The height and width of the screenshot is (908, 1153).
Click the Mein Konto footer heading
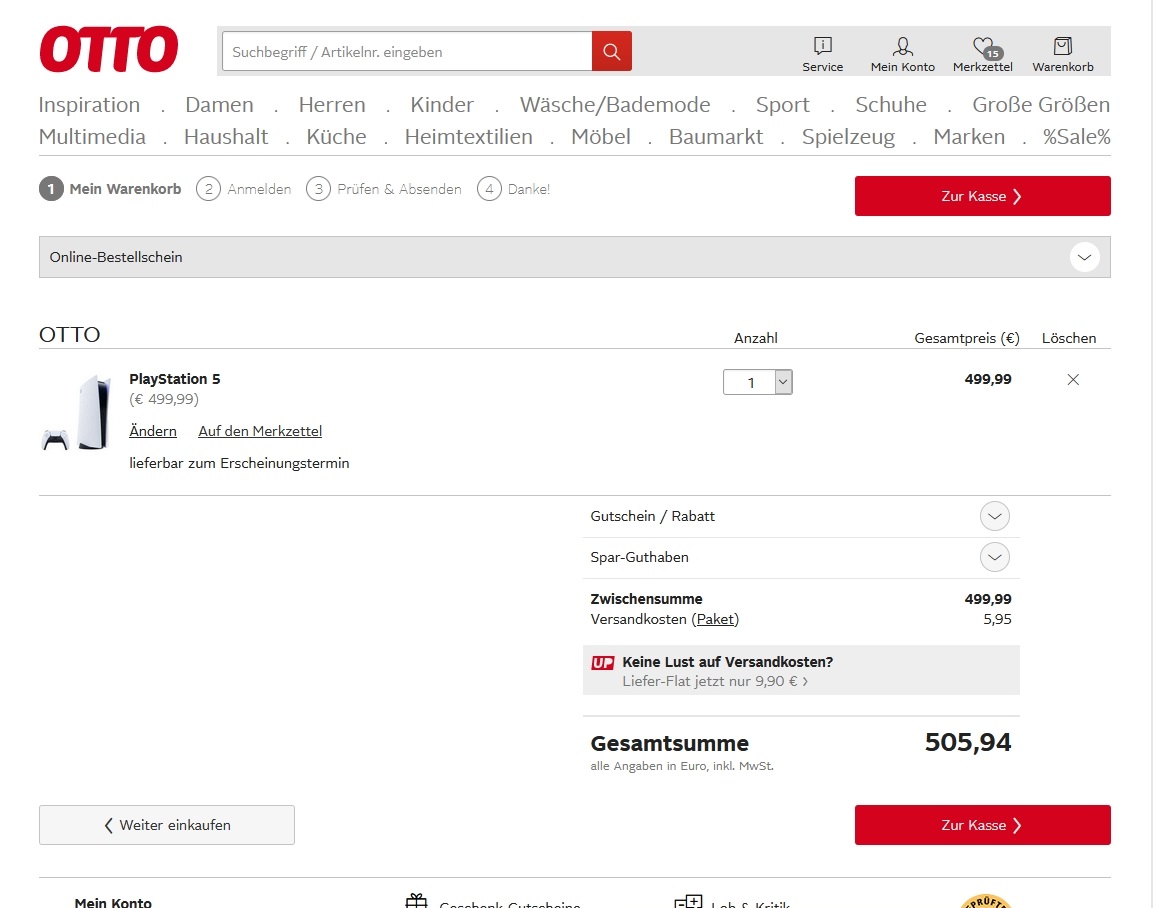113,902
